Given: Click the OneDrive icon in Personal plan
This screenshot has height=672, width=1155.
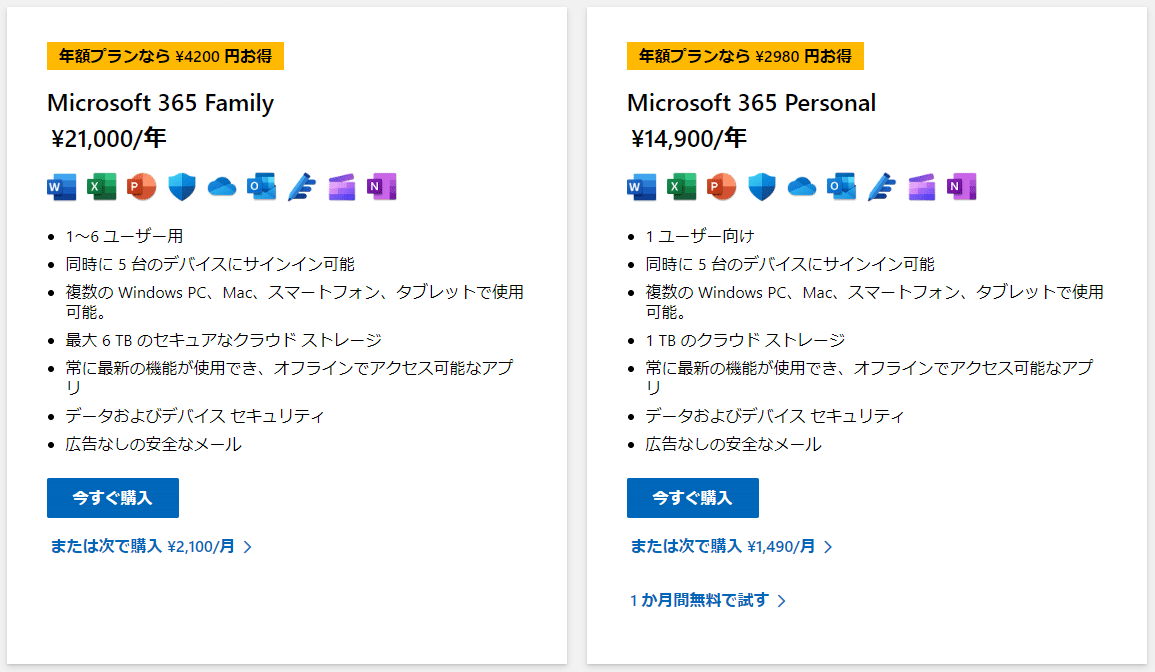Looking at the screenshot, I should 801,187.
